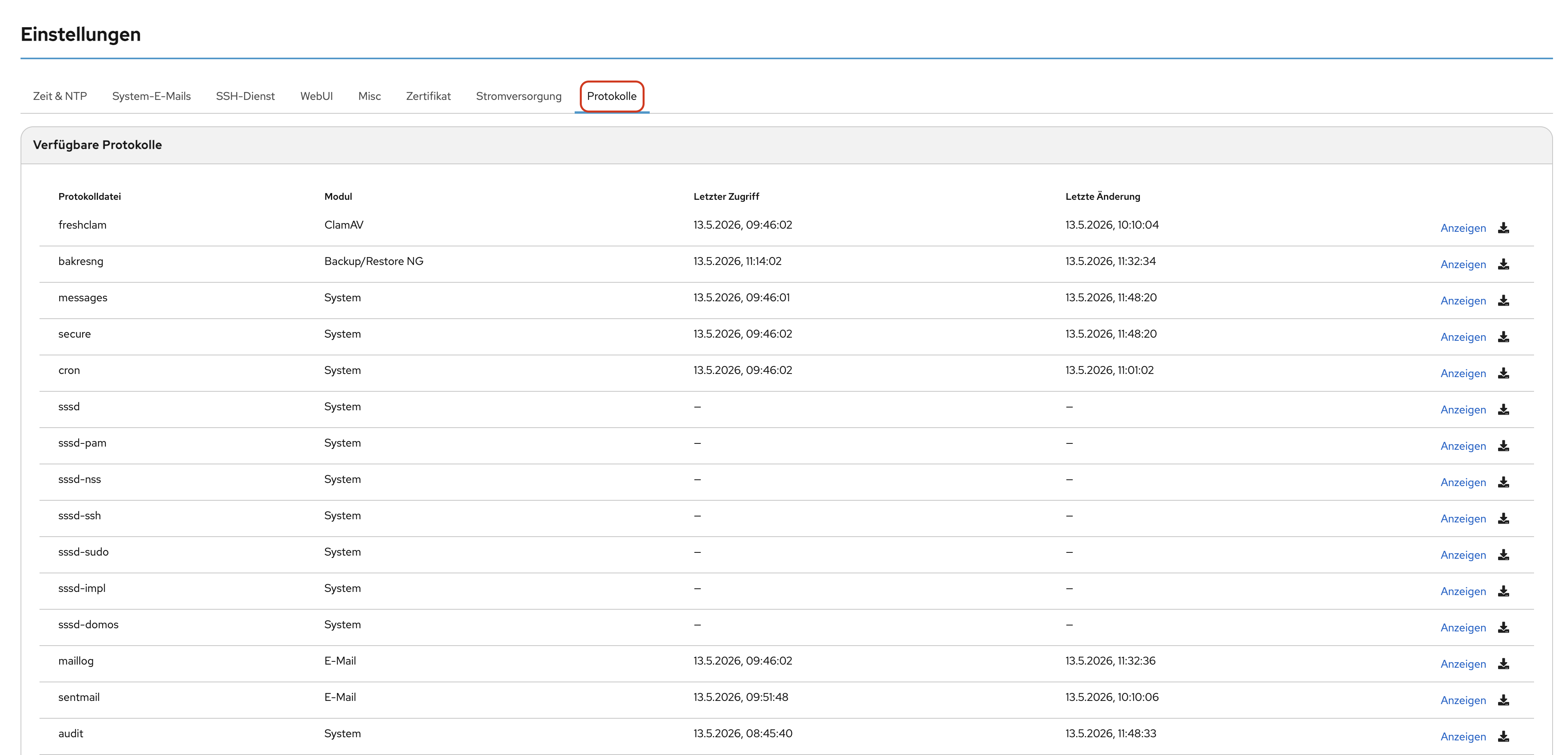Switch to Stromversorgung tab
This screenshot has height=755, width=1568.
[x=519, y=96]
